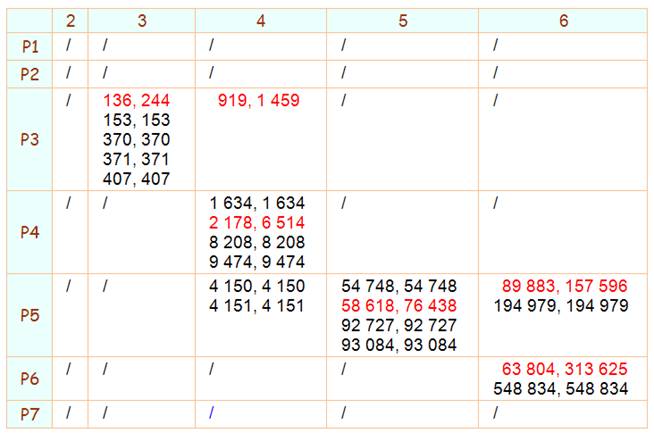Screen dimensions: 654x433
Task: Click the P1 row header
Action: pos(29,46)
